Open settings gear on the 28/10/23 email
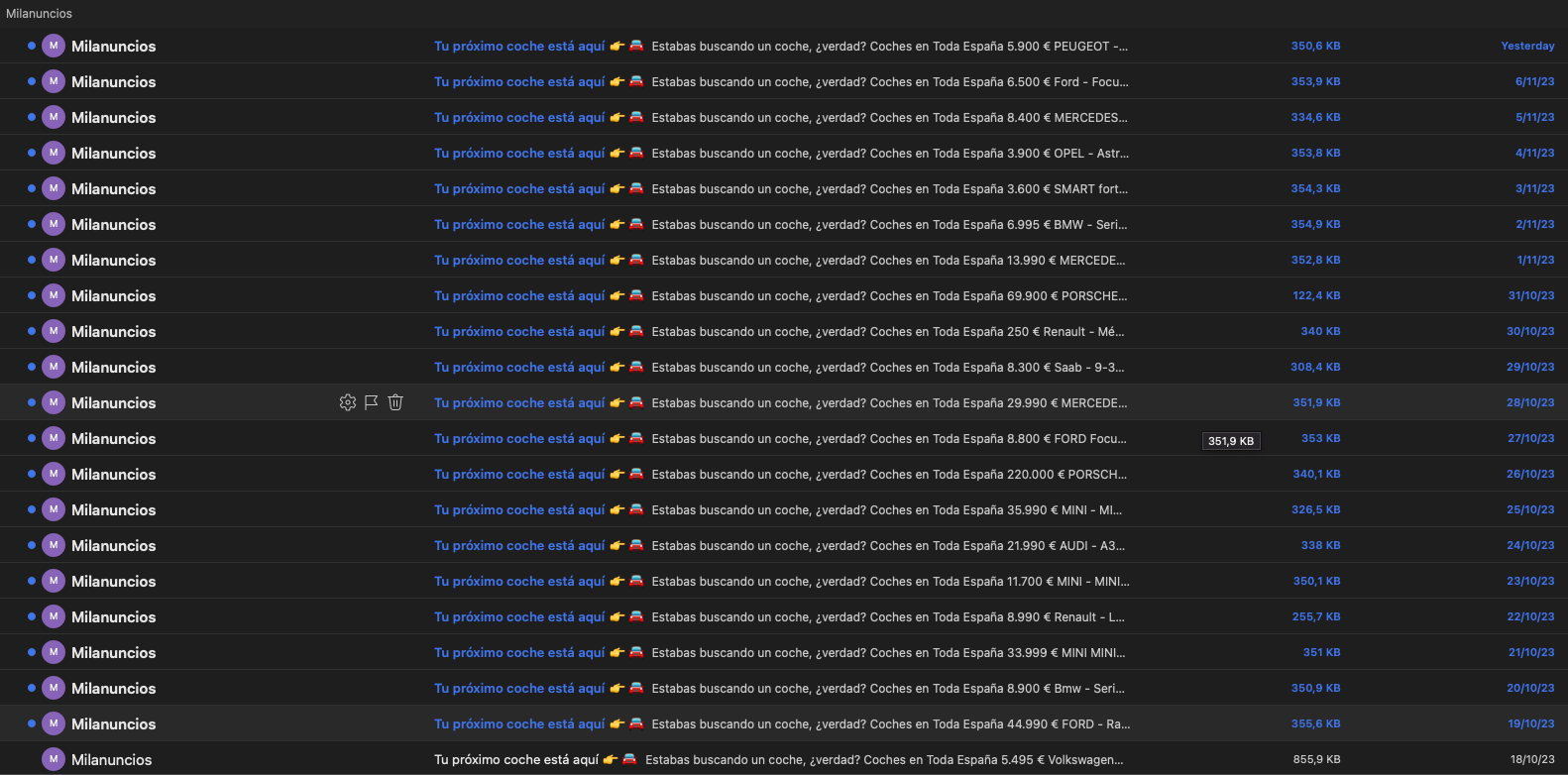 point(348,402)
